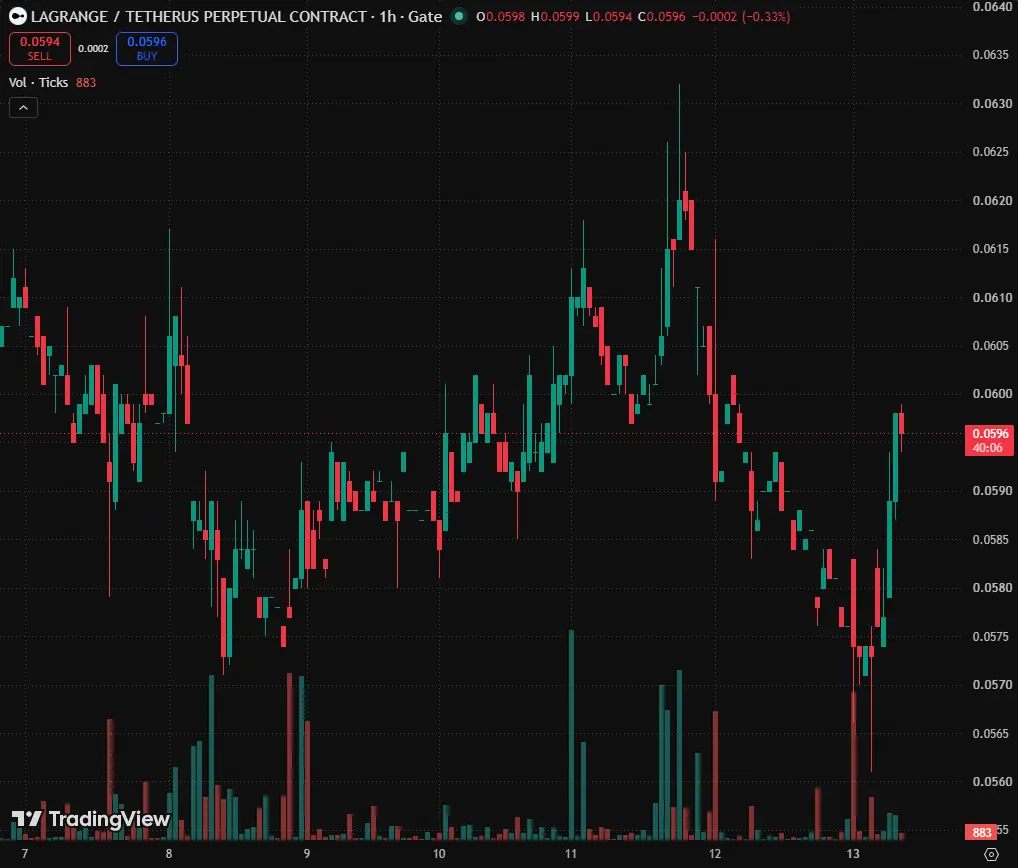Viewport: 1018px width, 868px height.
Task: Click the TradingView logo
Action: click(91, 819)
